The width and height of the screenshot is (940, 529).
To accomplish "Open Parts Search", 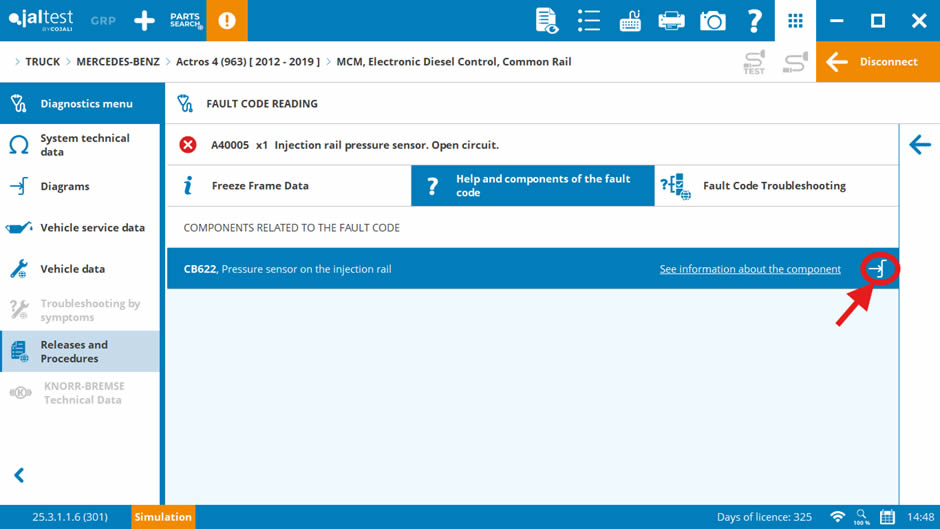I will (x=186, y=20).
